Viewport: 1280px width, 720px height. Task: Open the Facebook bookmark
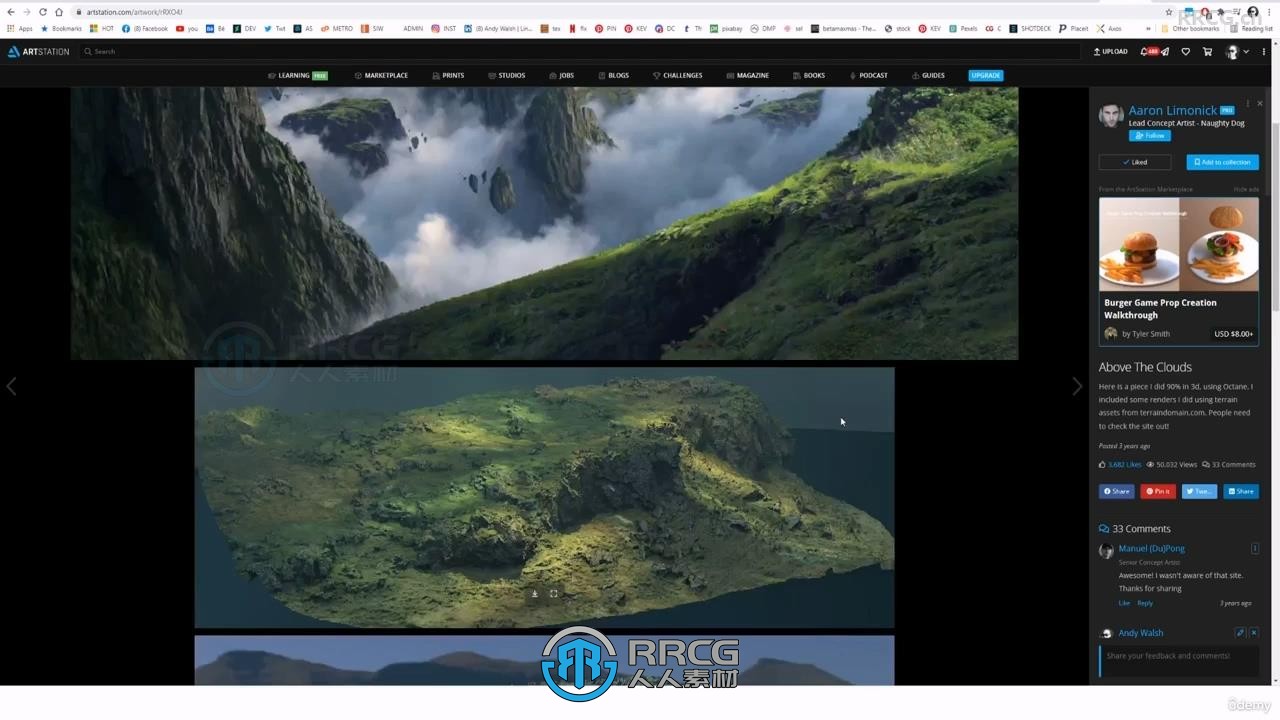(x=145, y=29)
